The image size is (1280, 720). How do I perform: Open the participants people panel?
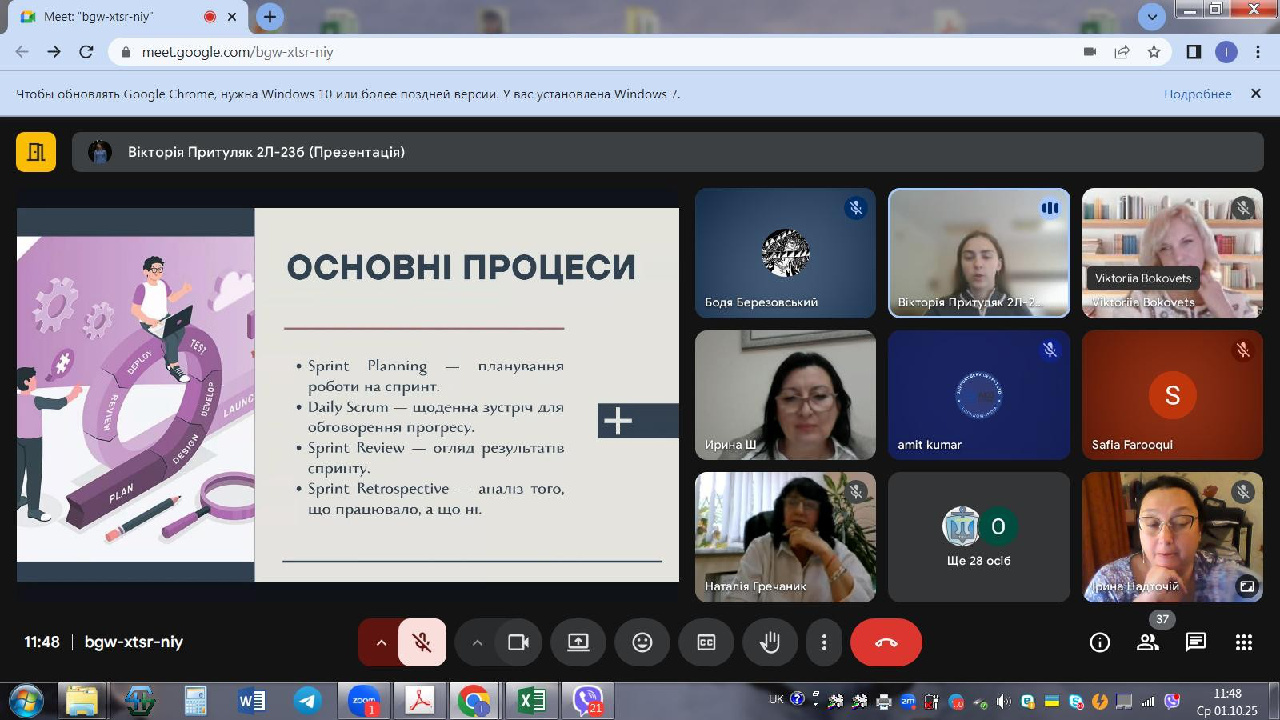(1148, 643)
